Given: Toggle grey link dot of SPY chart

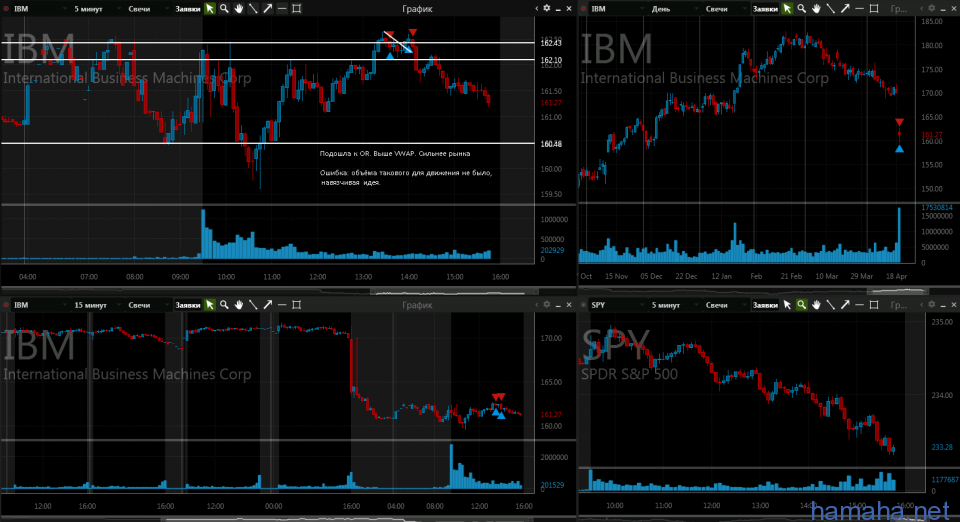Looking at the screenshot, I should (583, 305).
